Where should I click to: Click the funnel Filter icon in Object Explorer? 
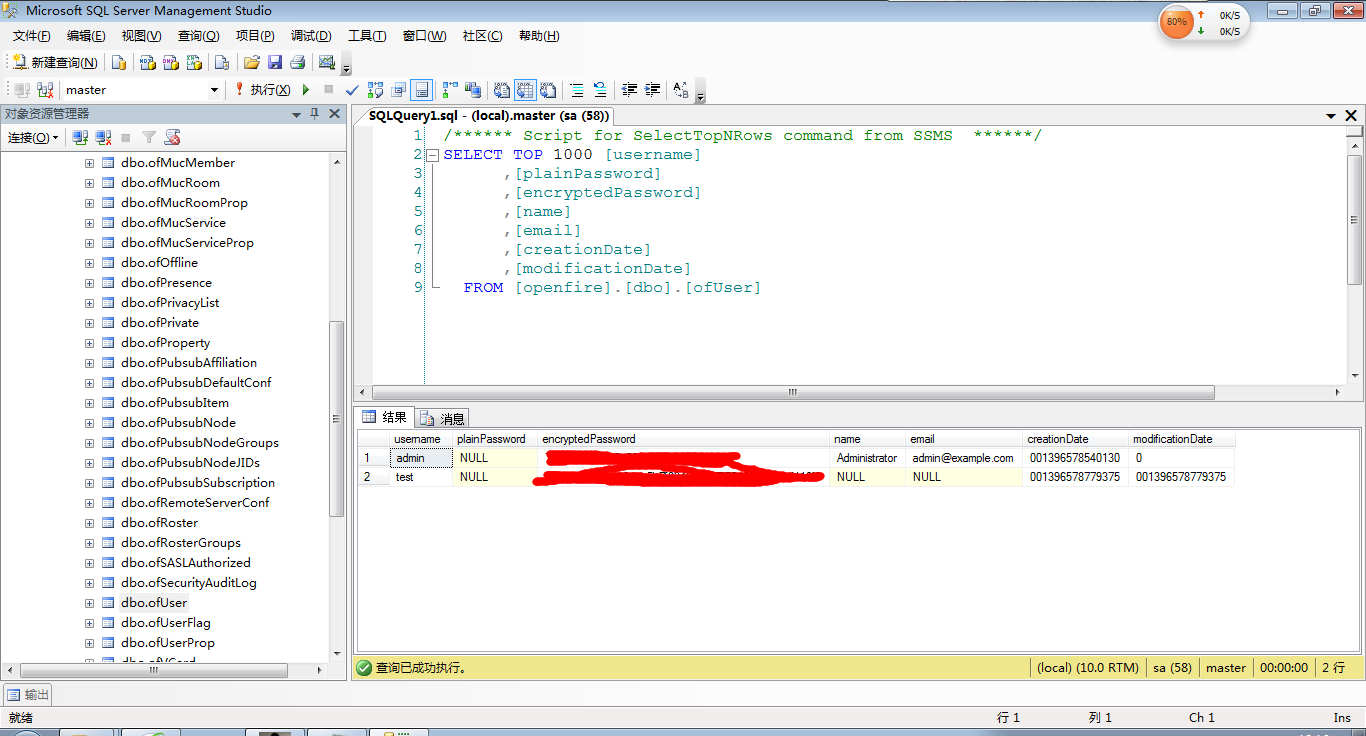click(149, 138)
